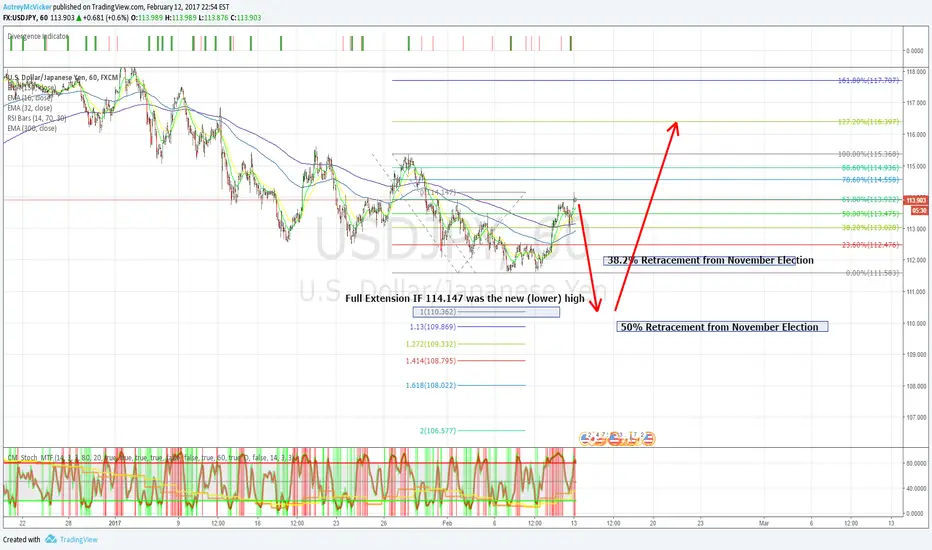The width and height of the screenshot is (932, 550).
Task: Click the 2017 label on the time axis
Action: point(115,523)
